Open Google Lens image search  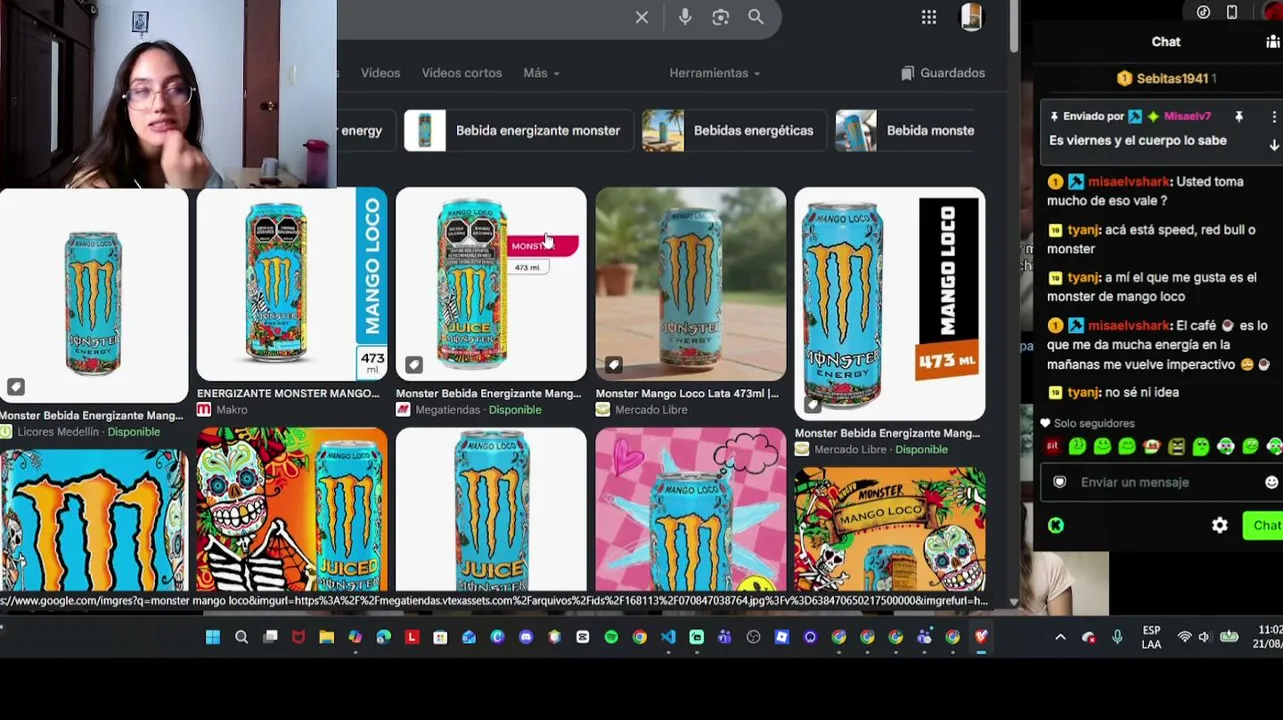pyautogui.click(x=720, y=17)
